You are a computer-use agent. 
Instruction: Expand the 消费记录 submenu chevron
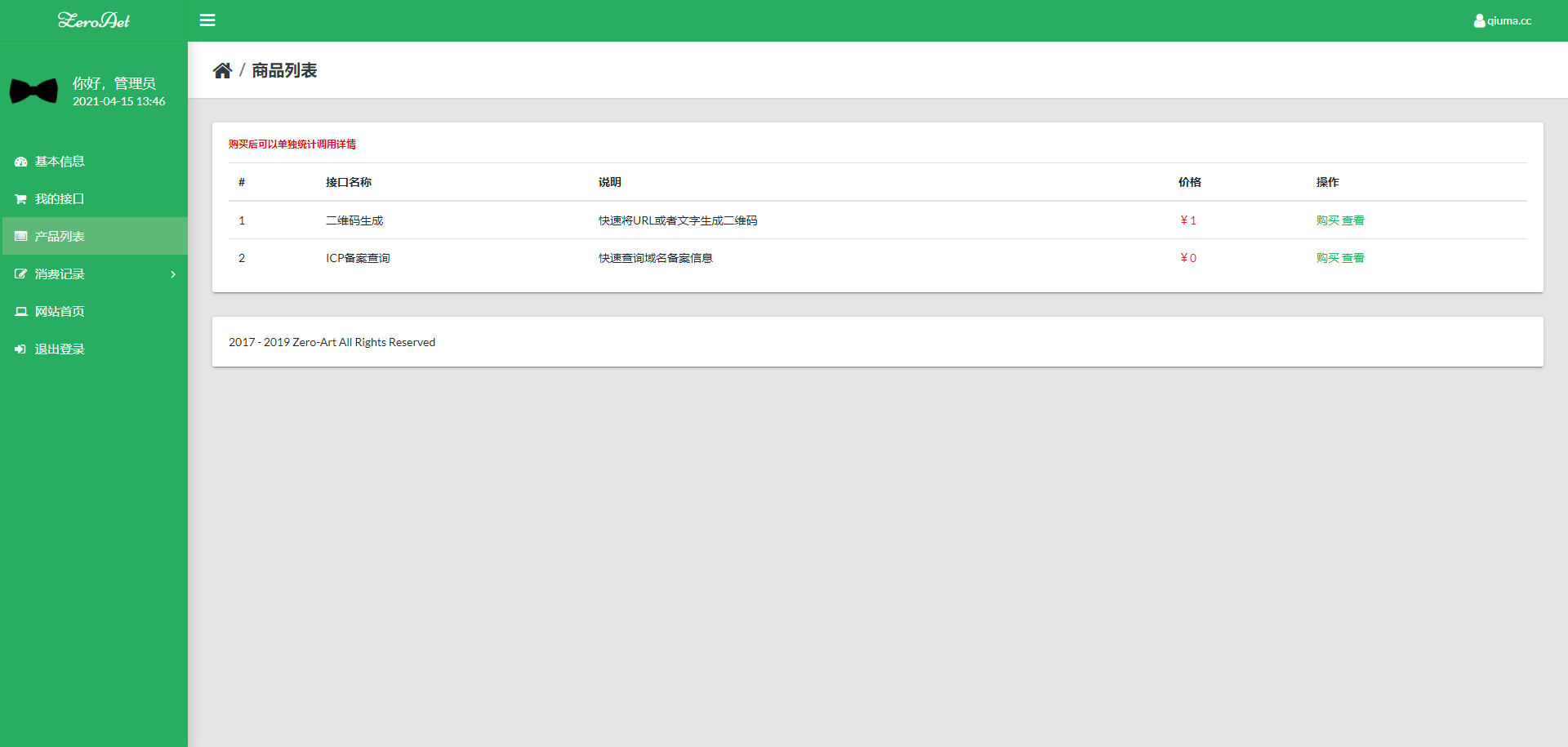[x=173, y=274]
